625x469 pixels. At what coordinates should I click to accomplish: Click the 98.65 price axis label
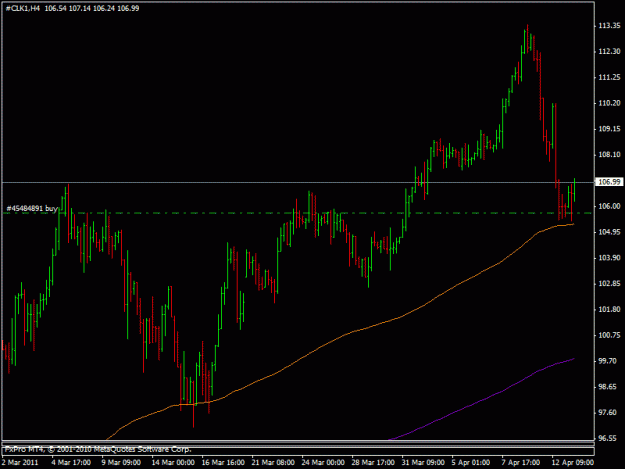click(x=608, y=387)
